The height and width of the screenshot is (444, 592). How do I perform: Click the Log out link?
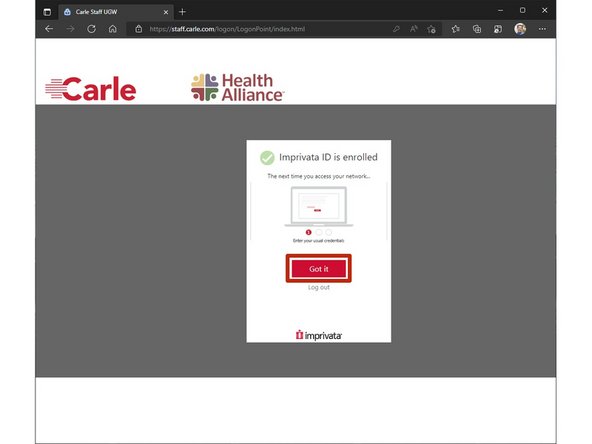pyautogui.click(x=319, y=287)
